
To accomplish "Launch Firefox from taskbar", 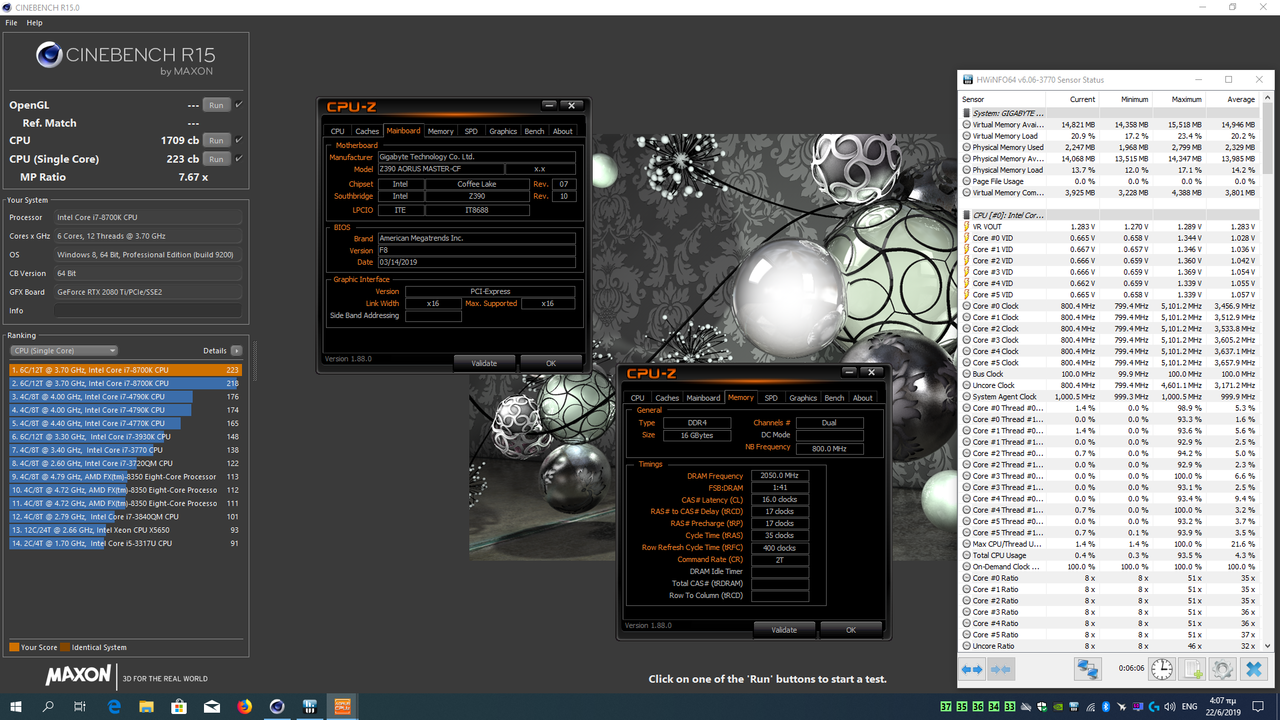I will pos(245,706).
